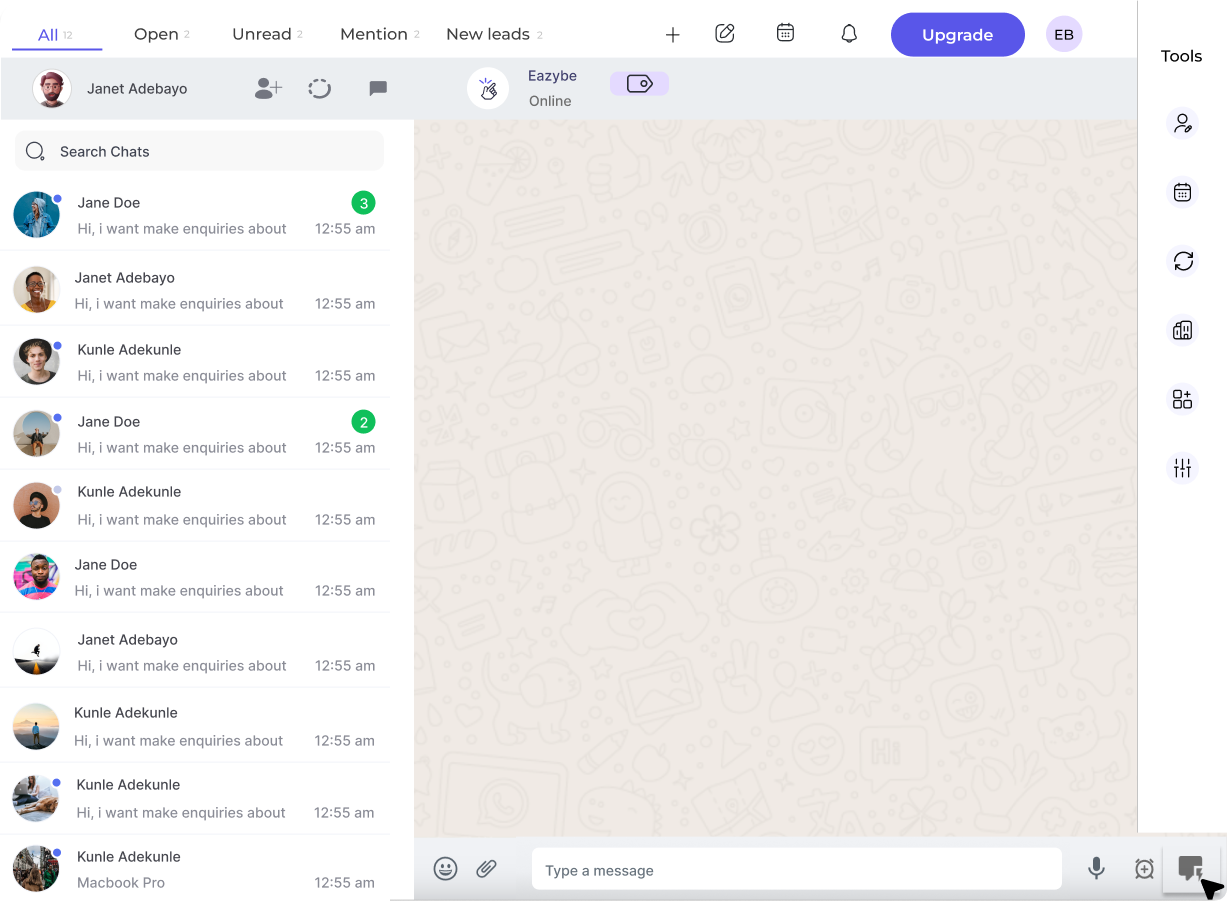This screenshot has height=901, width=1227.
Task: Click the scheduled message clock icon
Action: point(1145,869)
